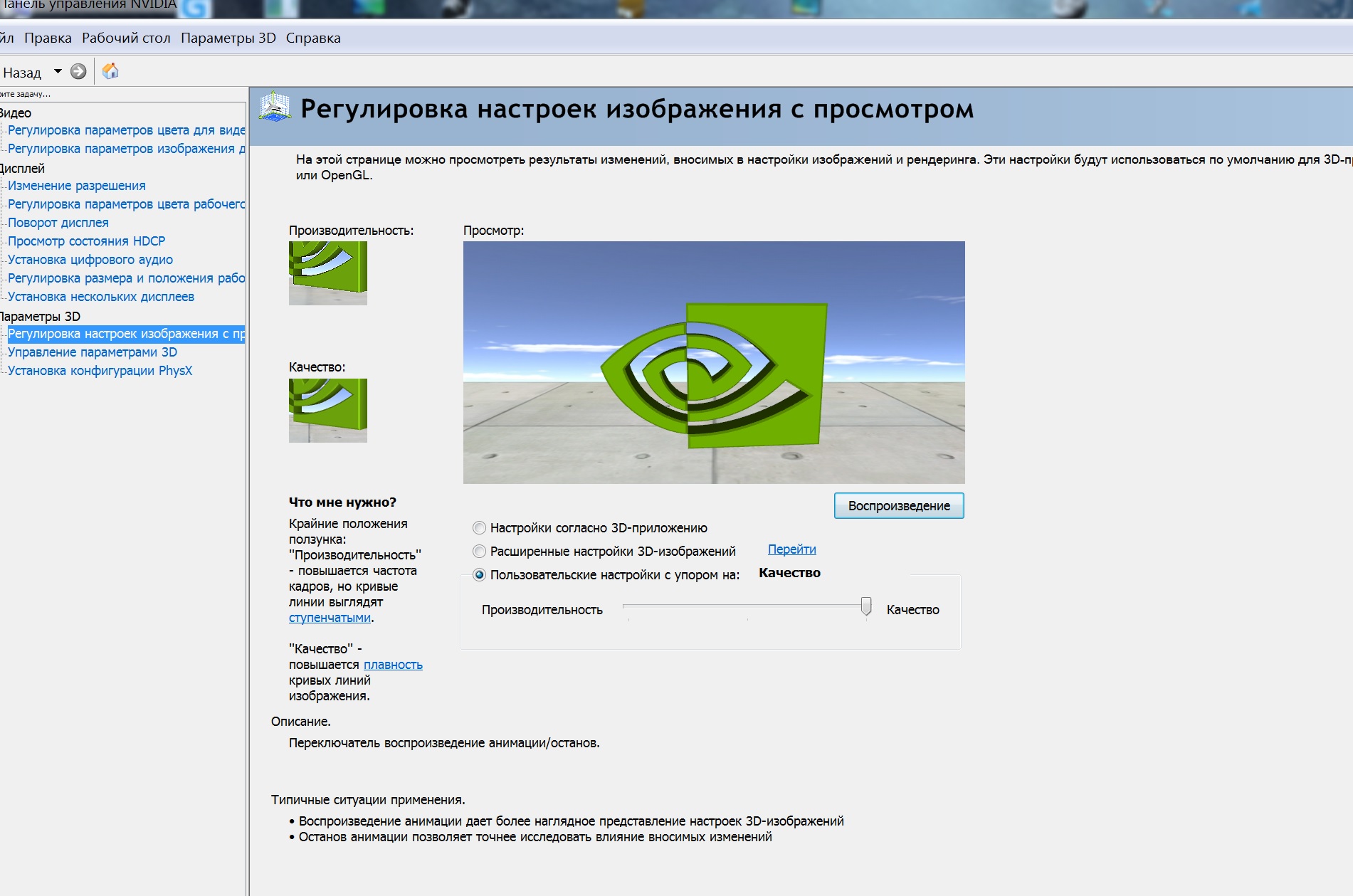The height and width of the screenshot is (896, 1353).
Task: Open the Параметры 3D menu
Action: point(228,38)
